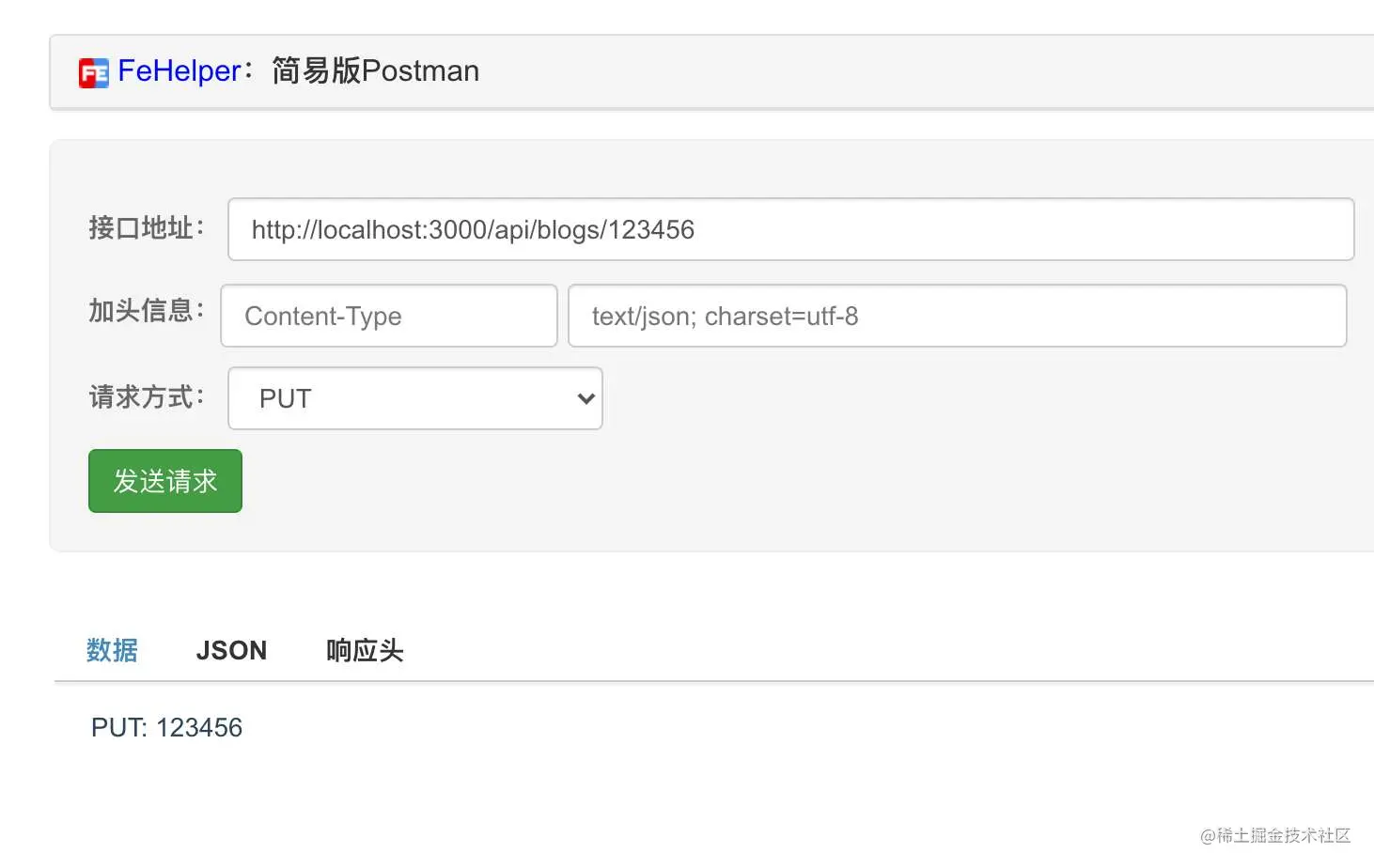The image size is (1374, 868).
Task: Expand method list via the chevron arrow
Action: tap(586, 399)
